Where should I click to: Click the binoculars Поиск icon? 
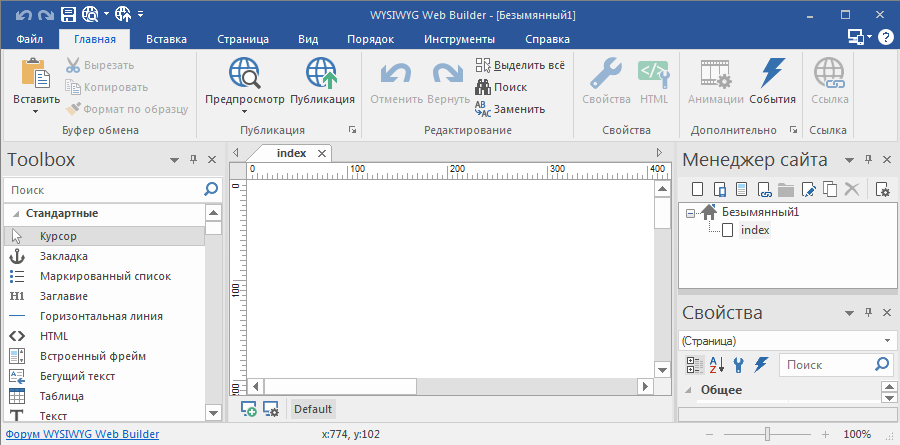(x=483, y=87)
